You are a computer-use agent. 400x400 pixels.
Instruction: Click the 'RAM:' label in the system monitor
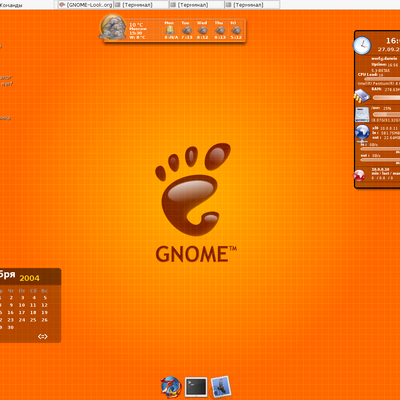click(377, 89)
